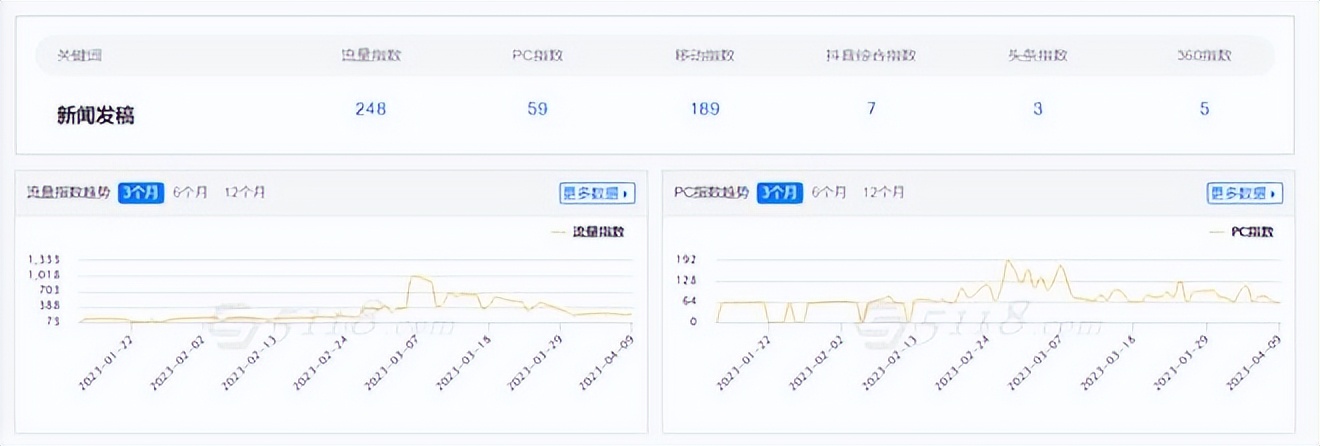The width and height of the screenshot is (1320, 446).
Task: Click the 流量指数 column header
Action: pos(371,56)
